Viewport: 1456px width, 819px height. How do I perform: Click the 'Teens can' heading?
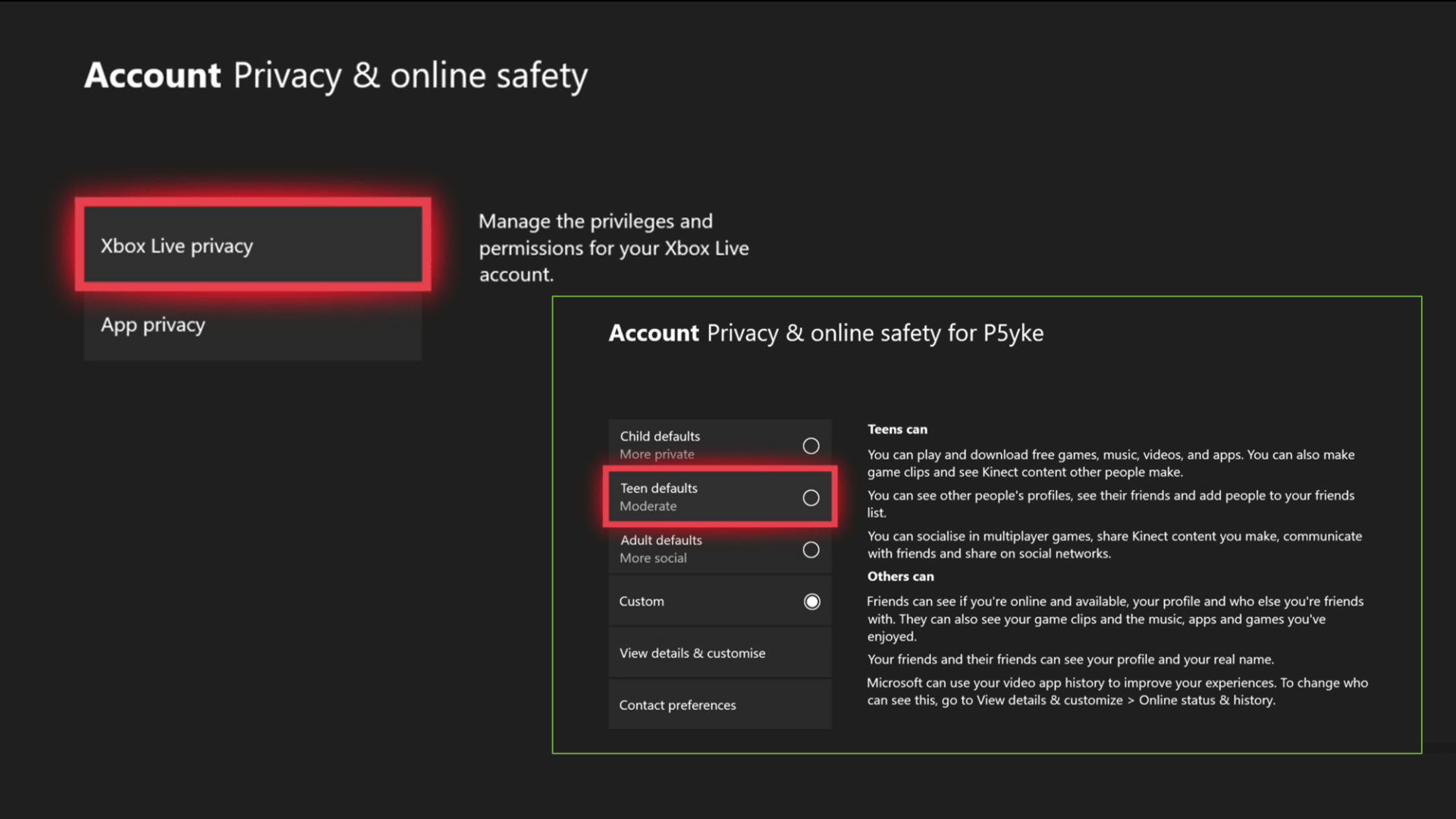tap(897, 429)
